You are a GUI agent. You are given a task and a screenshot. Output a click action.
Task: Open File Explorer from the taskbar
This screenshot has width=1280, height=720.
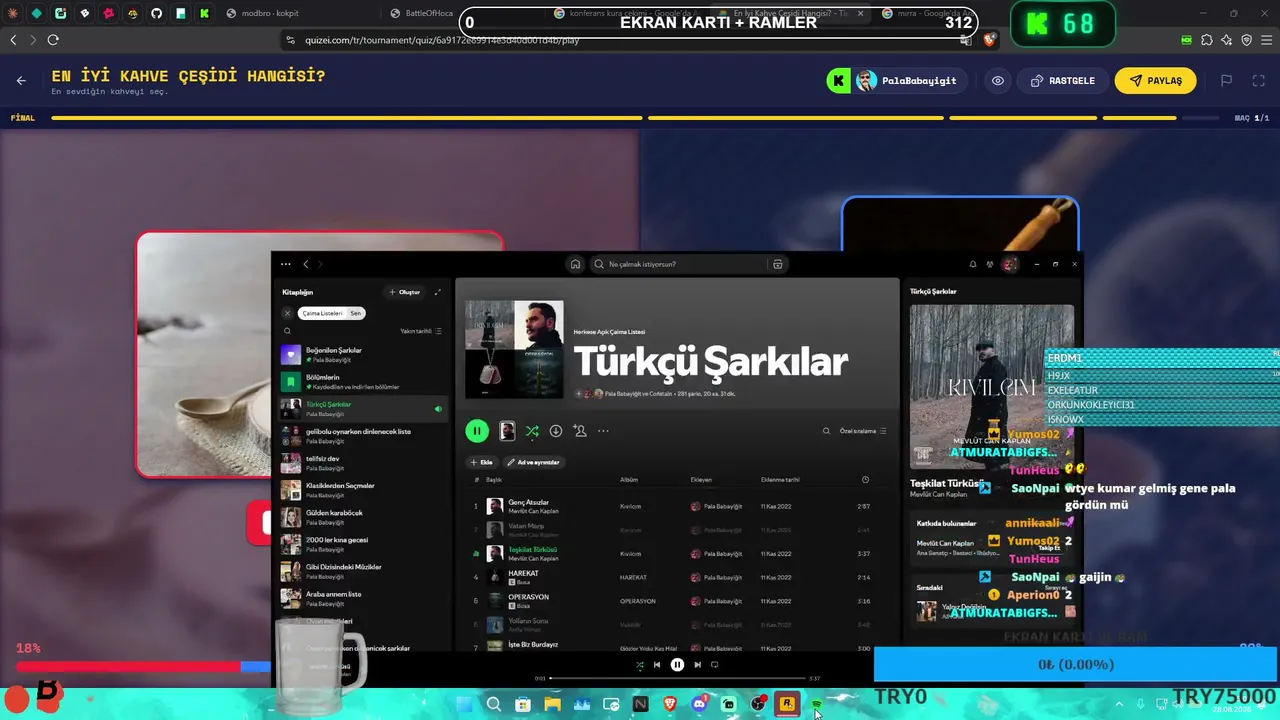[552, 704]
